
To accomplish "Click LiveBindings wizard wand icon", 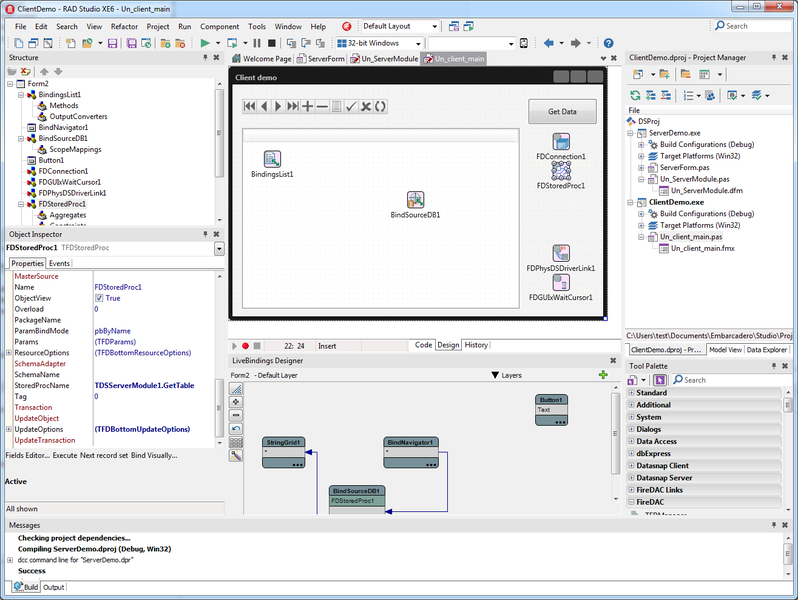I will pyautogui.click(x=236, y=455).
